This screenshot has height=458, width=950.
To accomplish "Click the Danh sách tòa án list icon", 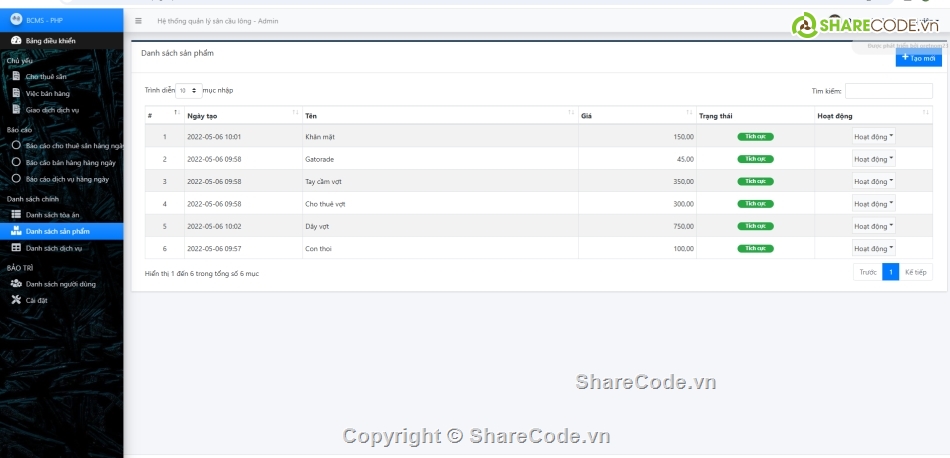I will [x=16, y=214].
